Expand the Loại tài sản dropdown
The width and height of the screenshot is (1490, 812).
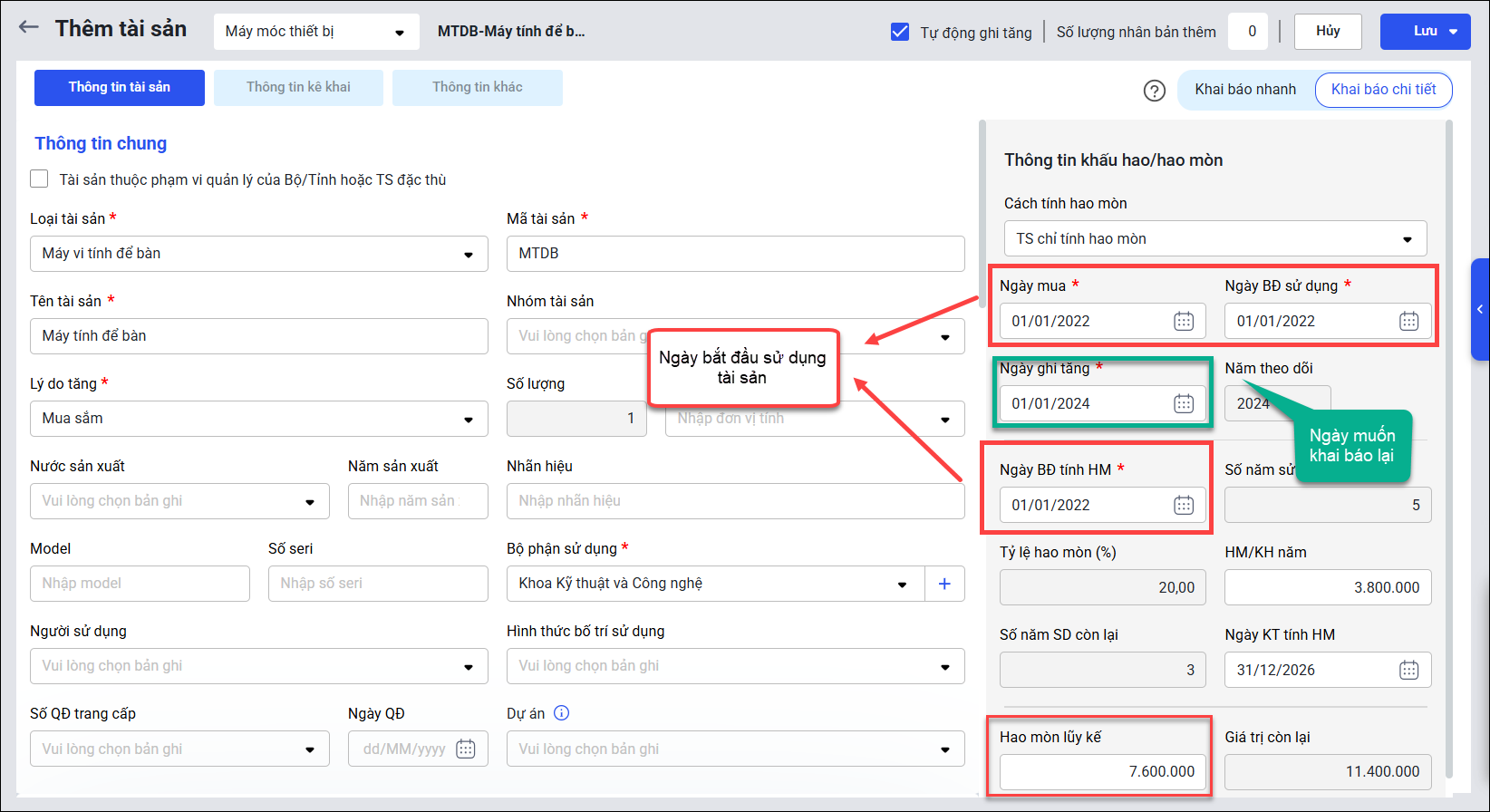coord(468,255)
